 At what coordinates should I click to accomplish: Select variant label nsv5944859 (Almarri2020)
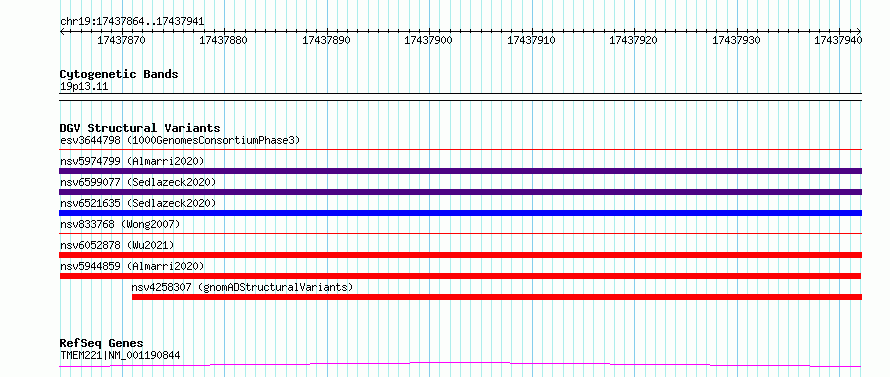pyautogui.click(x=132, y=266)
